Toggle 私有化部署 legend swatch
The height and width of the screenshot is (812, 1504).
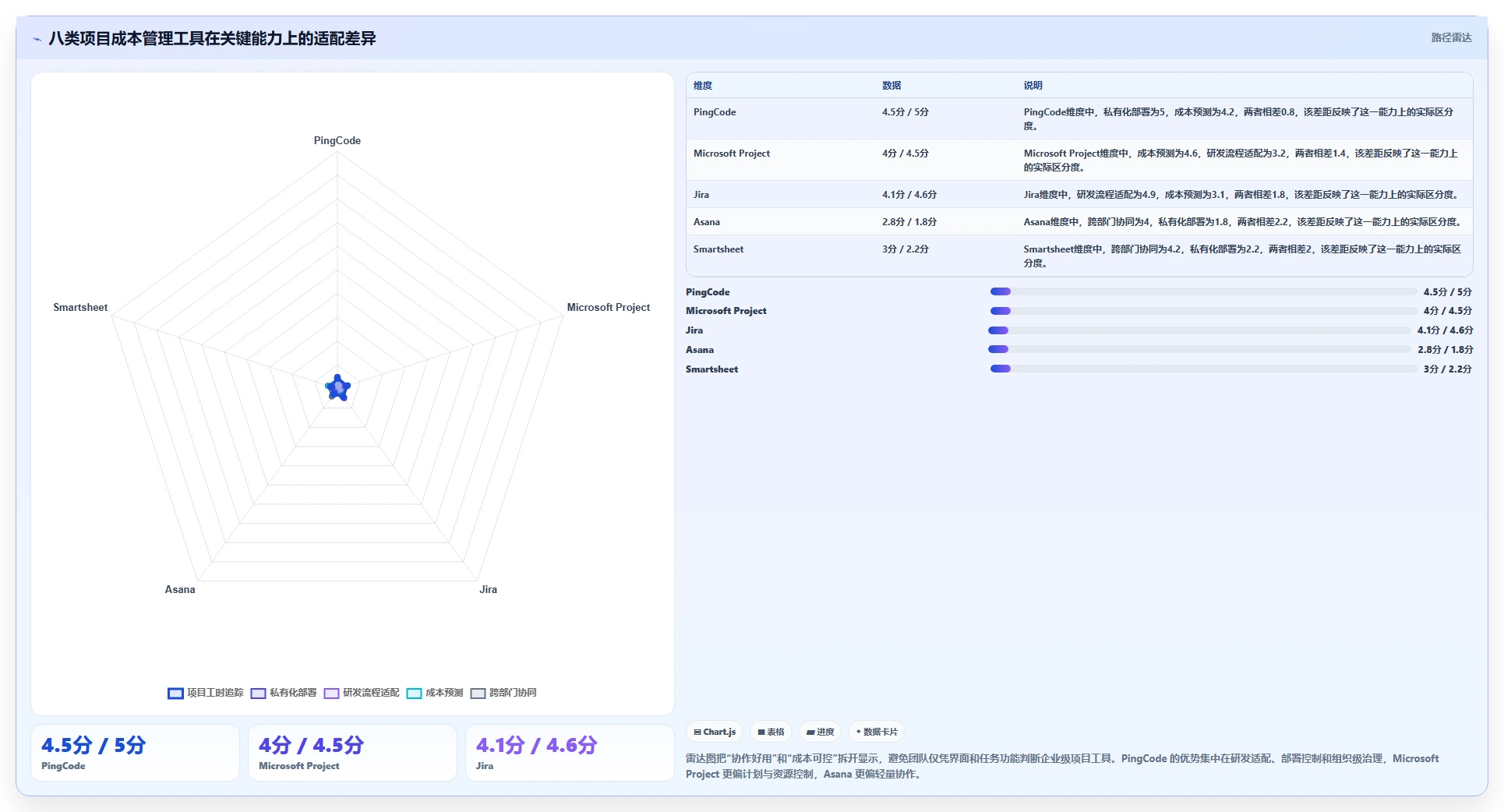tap(258, 693)
